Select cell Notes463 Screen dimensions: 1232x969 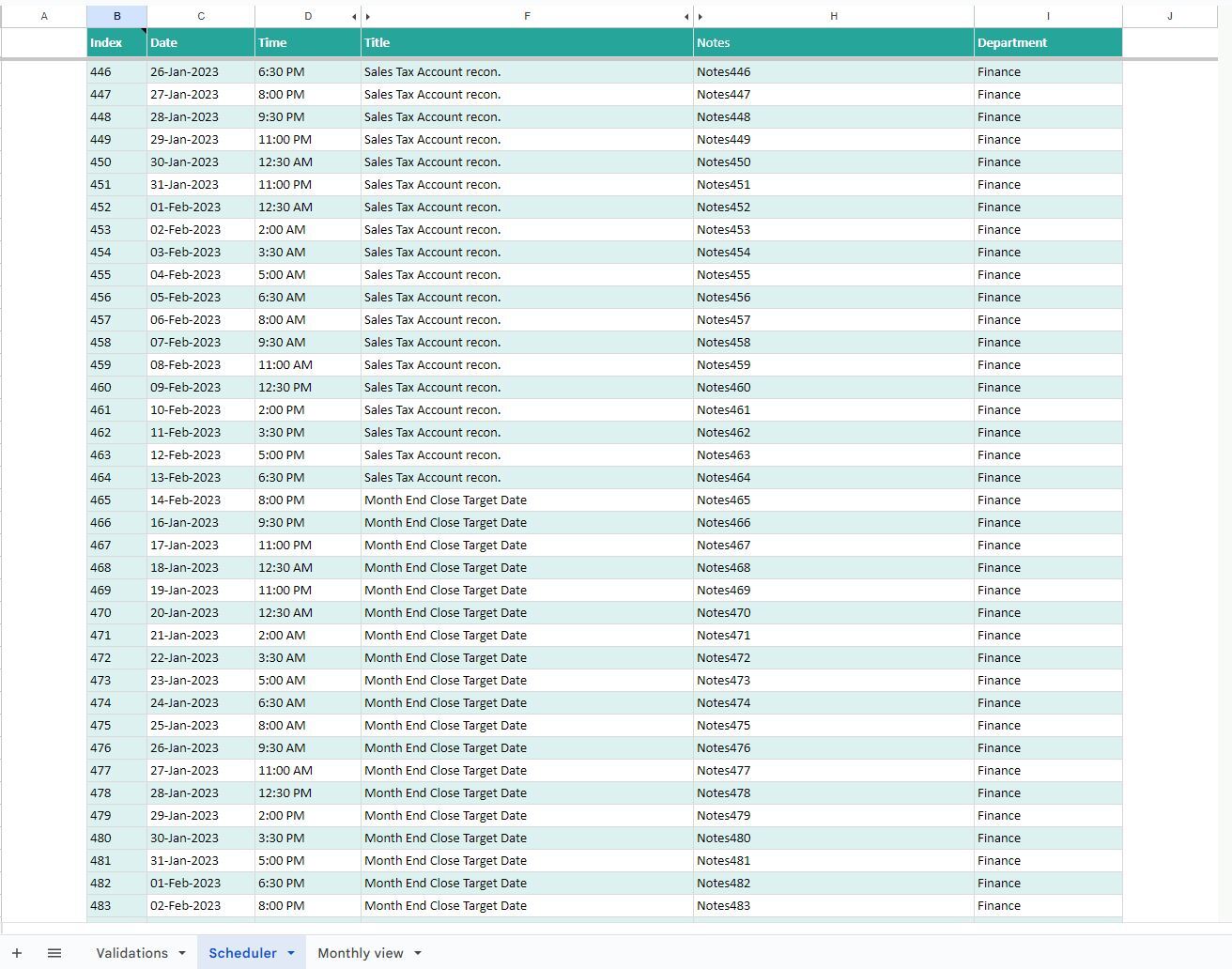point(834,455)
